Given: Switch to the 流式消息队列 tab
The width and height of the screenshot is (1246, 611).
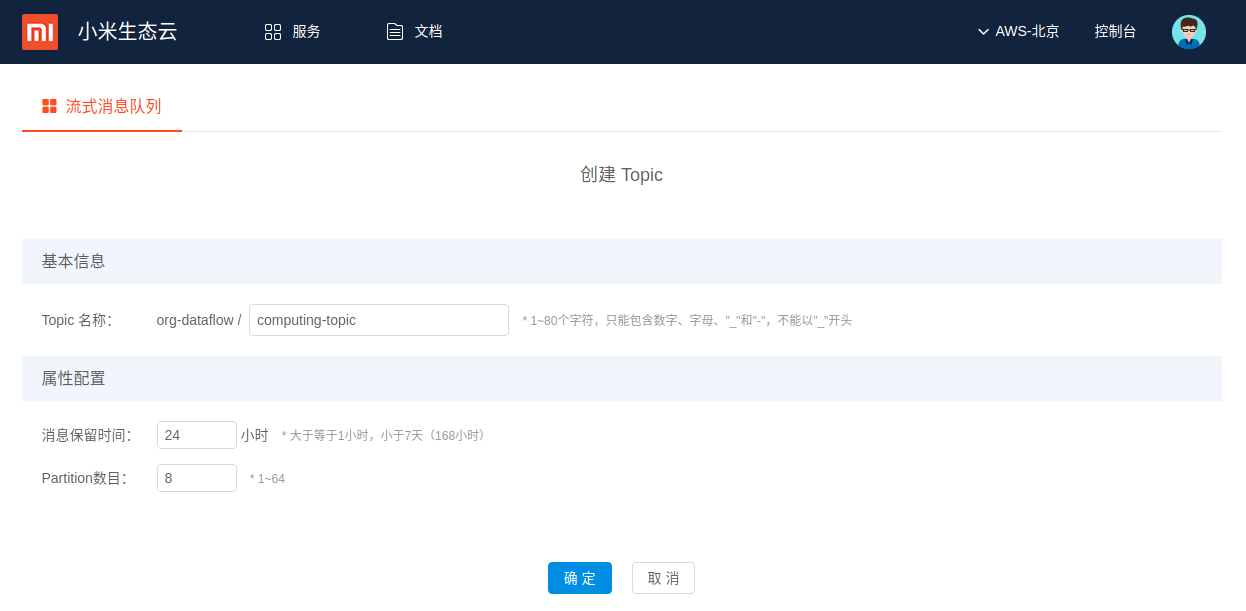Looking at the screenshot, I should pyautogui.click(x=113, y=106).
